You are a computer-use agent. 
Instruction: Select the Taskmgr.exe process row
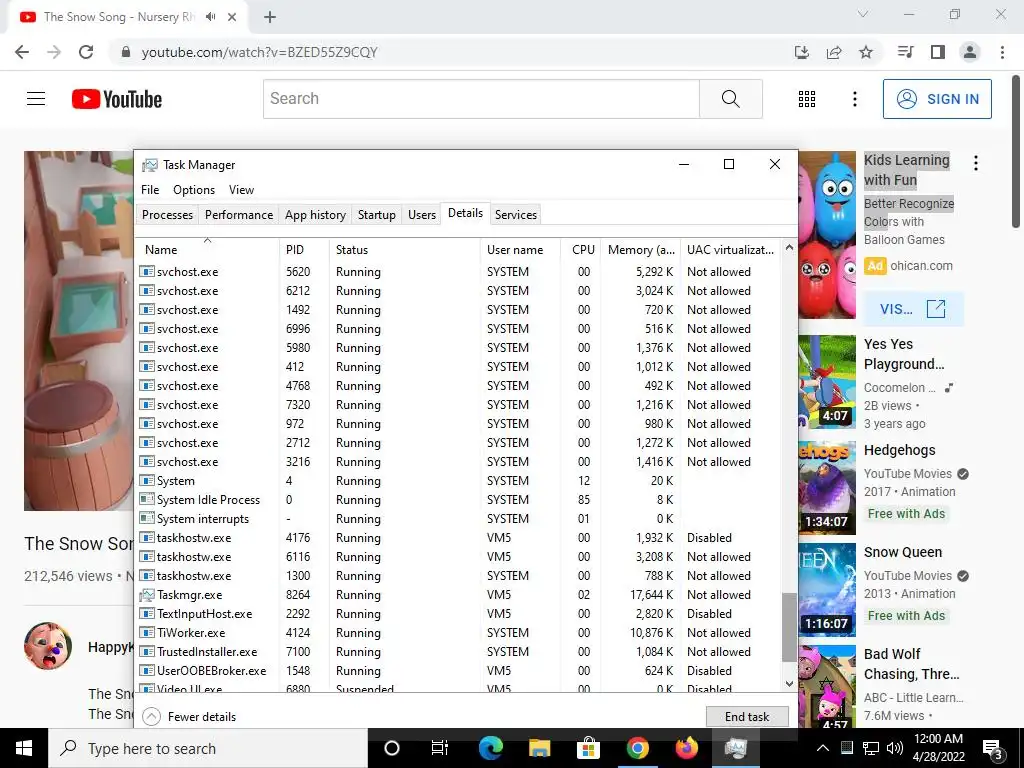click(458, 595)
